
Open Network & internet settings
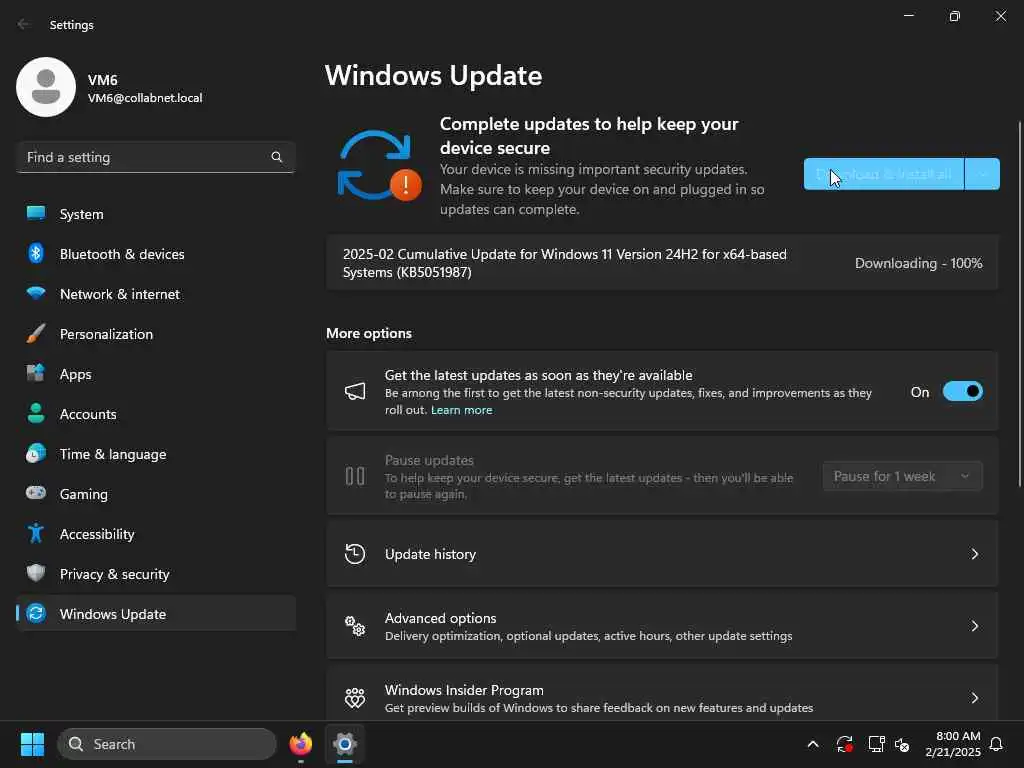click(155, 294)
